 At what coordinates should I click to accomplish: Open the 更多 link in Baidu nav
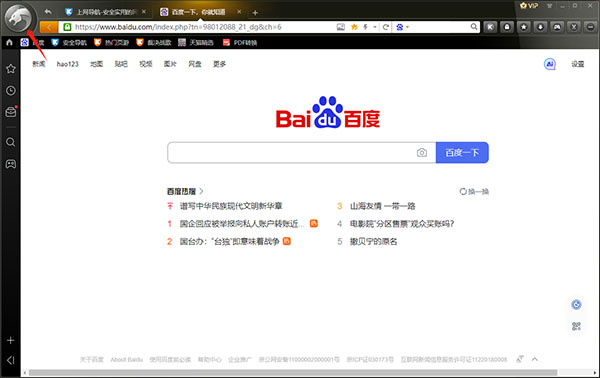[x=219, y=64]
